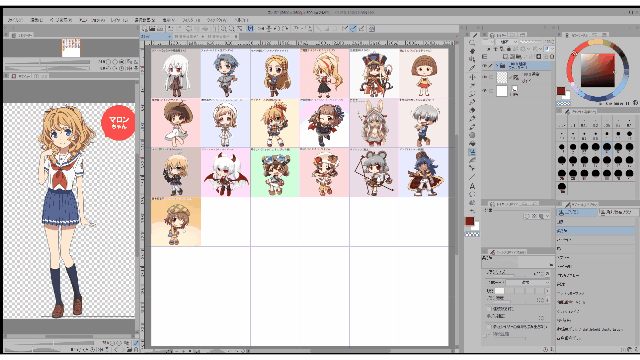This screenshot has height=360, width=640.
Task: Select the second sub tool group tab
Action: click(x=618, y=212)
